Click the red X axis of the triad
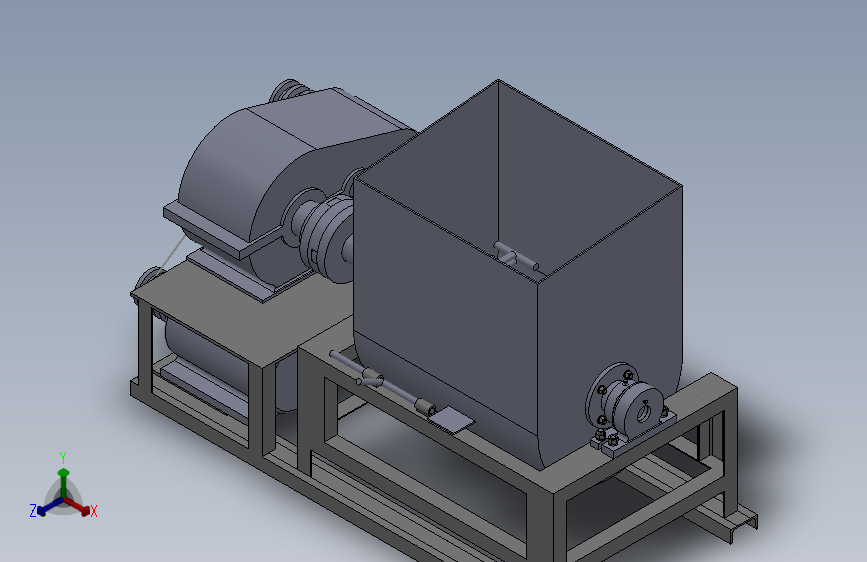This screenshot has width=867, height=562. (78, 506)
